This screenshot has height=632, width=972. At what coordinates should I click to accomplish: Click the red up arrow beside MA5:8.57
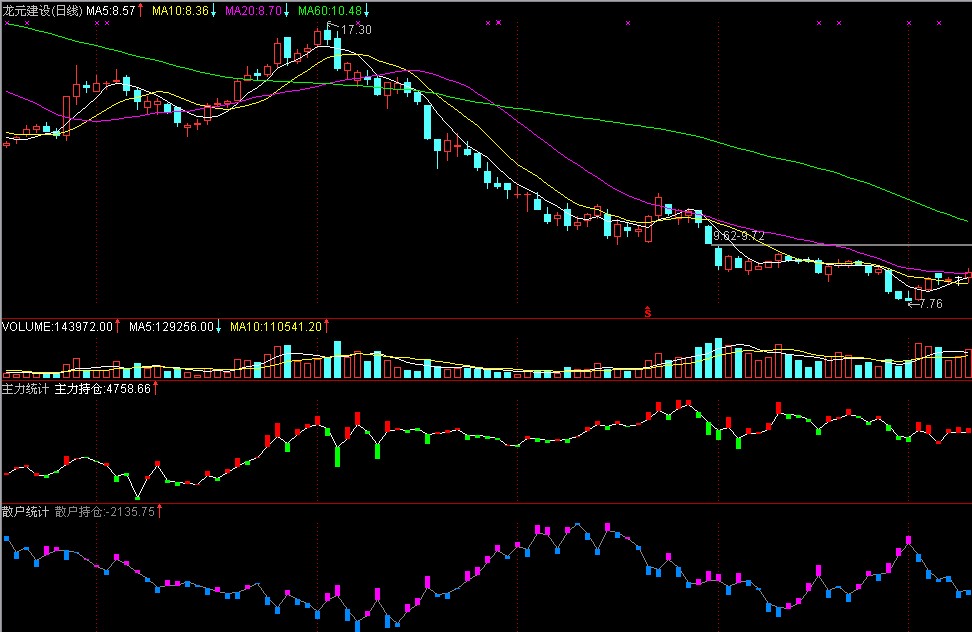pyautogui.click(x=141, y=10)
